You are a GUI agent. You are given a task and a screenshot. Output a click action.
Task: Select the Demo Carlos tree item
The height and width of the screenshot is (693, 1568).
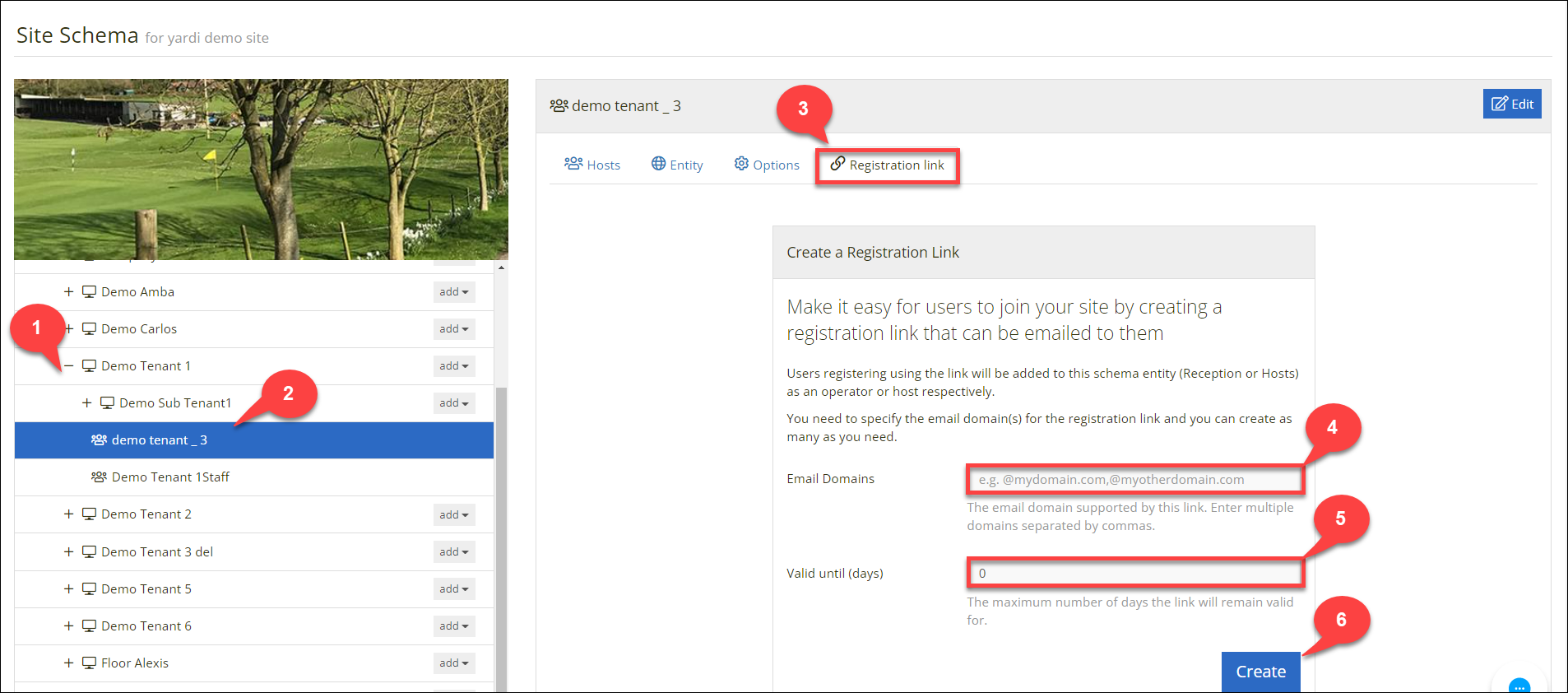(x=139, y=328)
